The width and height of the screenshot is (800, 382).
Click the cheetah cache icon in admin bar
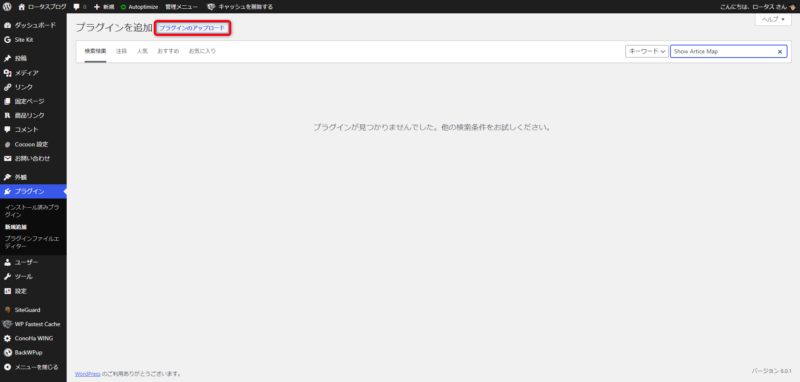click(211, 7)
